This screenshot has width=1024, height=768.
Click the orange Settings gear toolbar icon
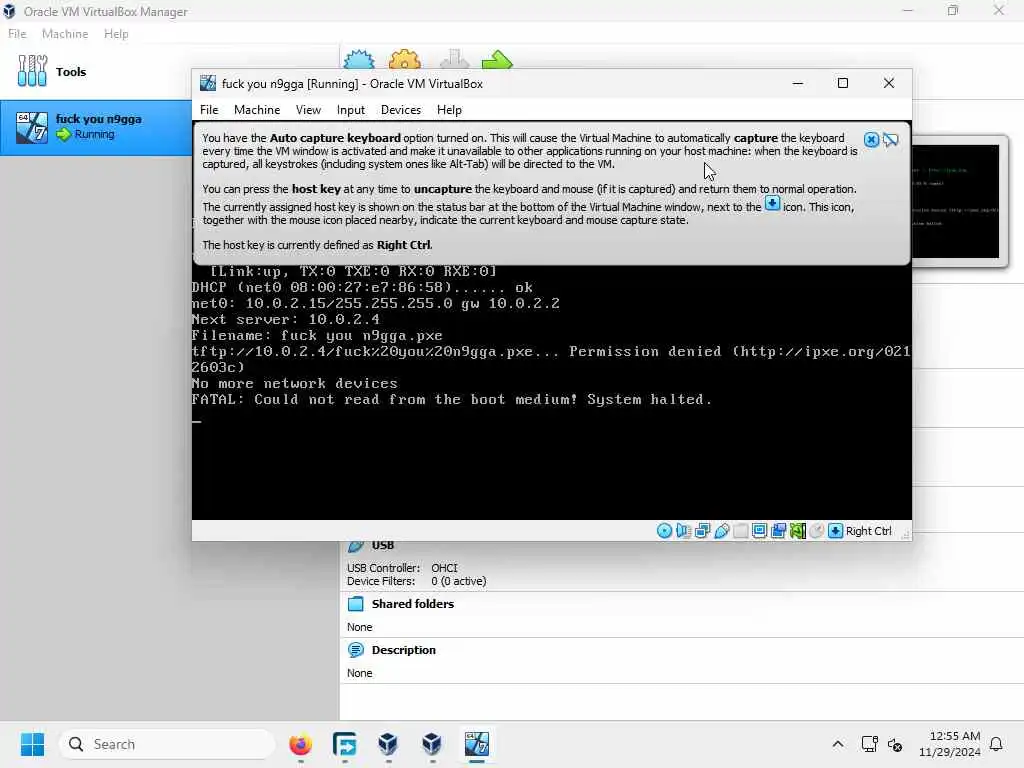point(405,60)
